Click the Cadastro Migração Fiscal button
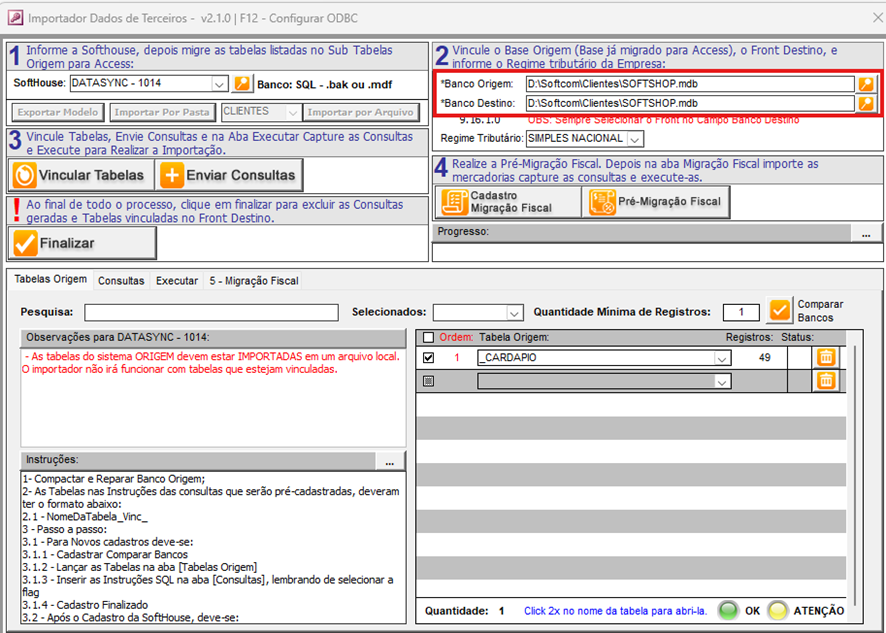Image resolution: width=886 pixels, height=633 pixels. 507,201
